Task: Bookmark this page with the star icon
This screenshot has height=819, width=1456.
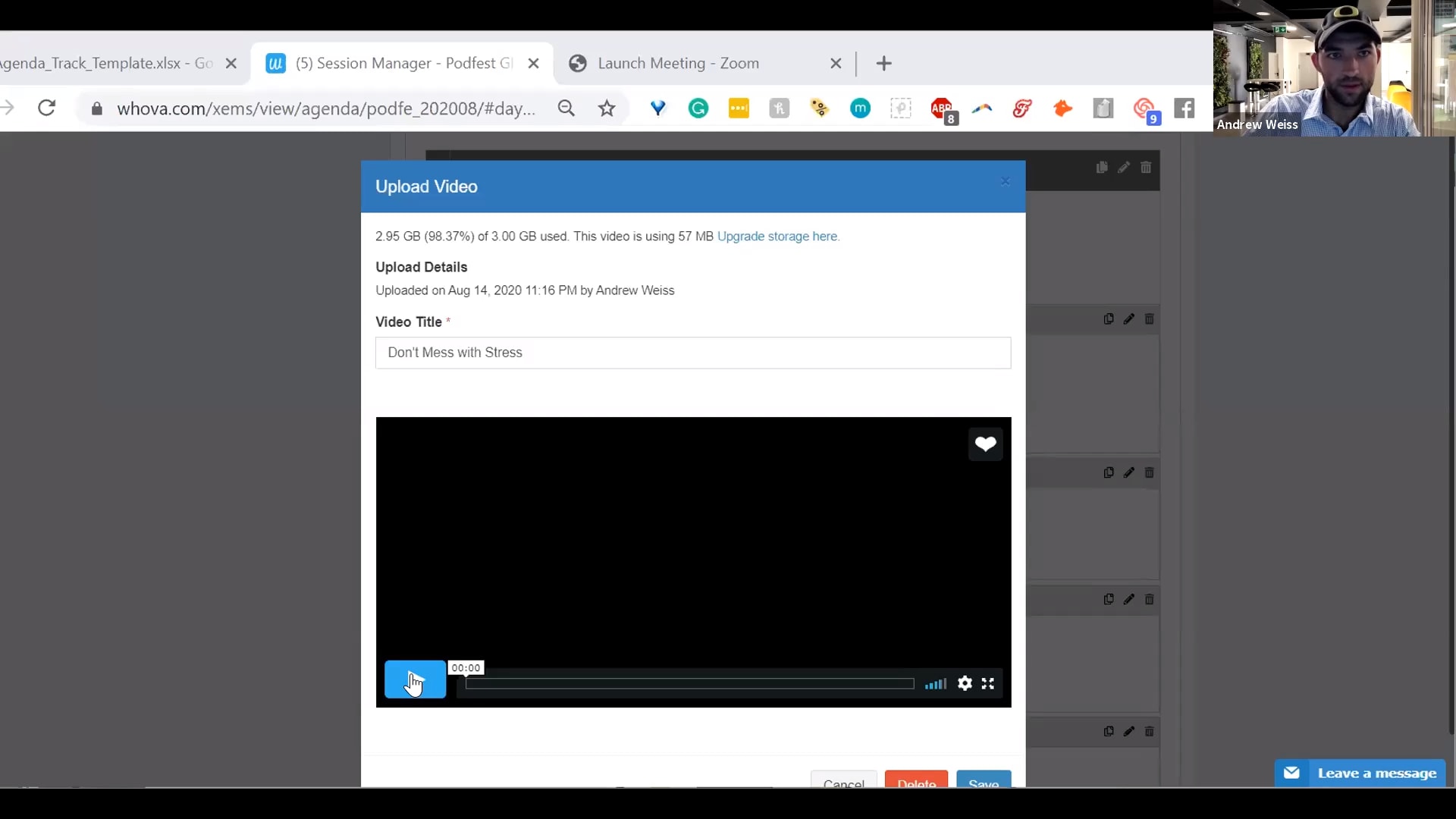Action: coord(607,108)
